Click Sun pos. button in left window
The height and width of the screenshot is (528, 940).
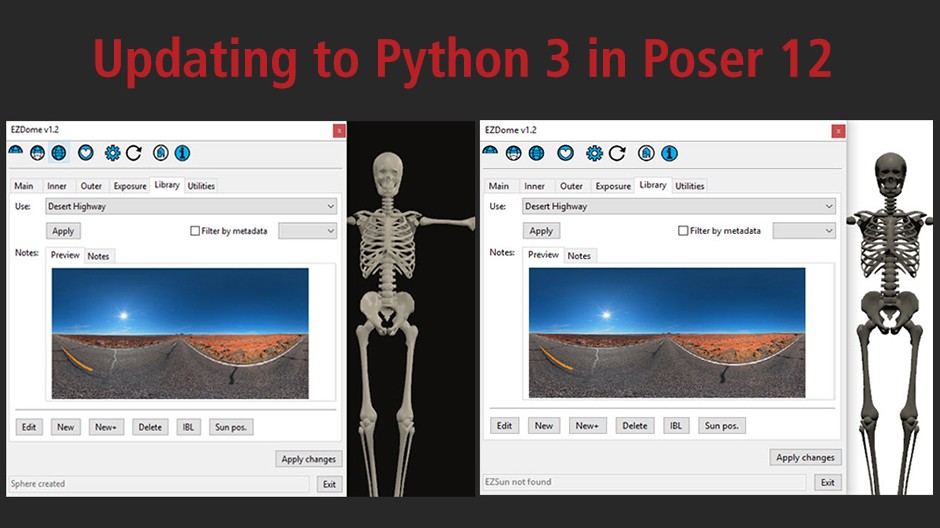(x=231, y=427)
